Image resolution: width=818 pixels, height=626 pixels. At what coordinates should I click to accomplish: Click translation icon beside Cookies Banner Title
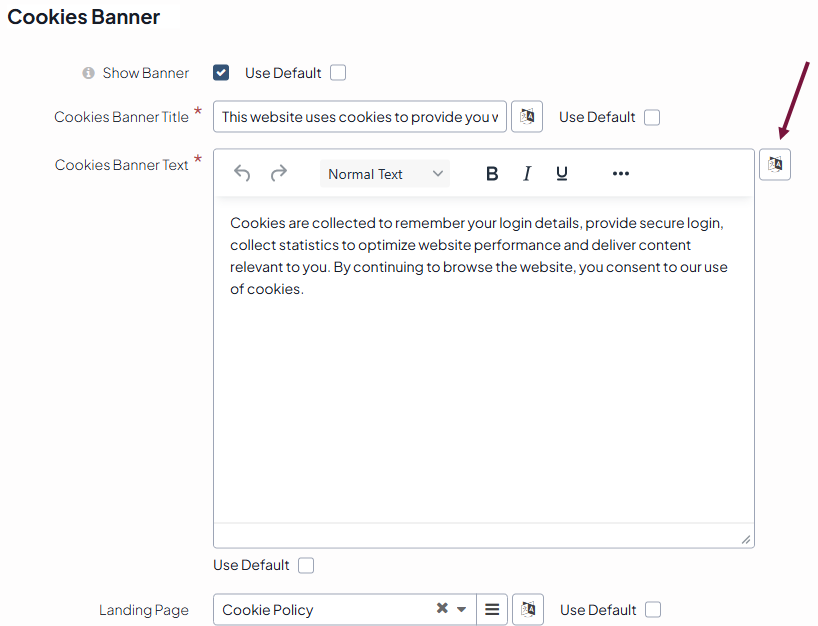[527, 117]
